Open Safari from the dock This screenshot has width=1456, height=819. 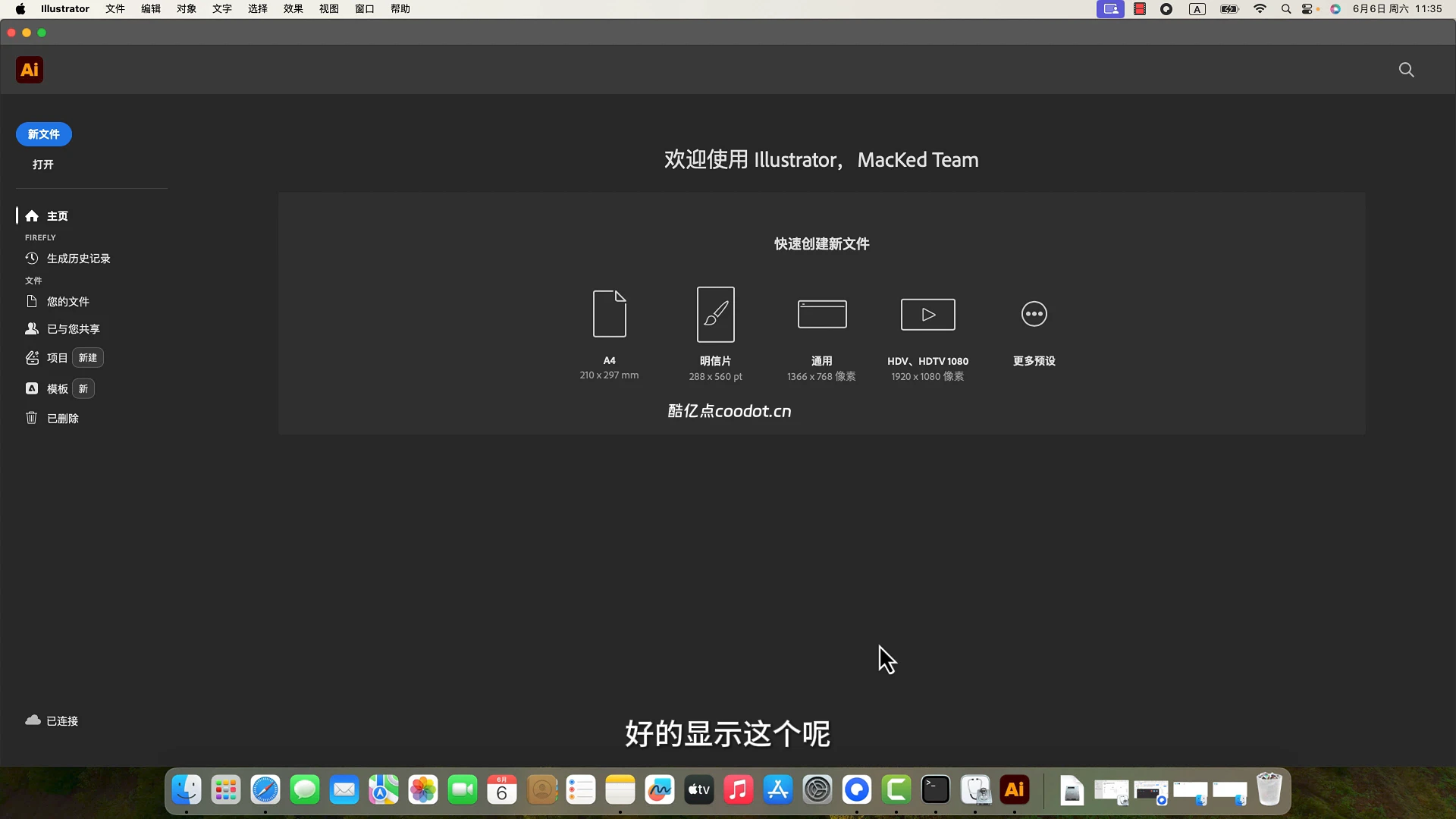(265, 790)
